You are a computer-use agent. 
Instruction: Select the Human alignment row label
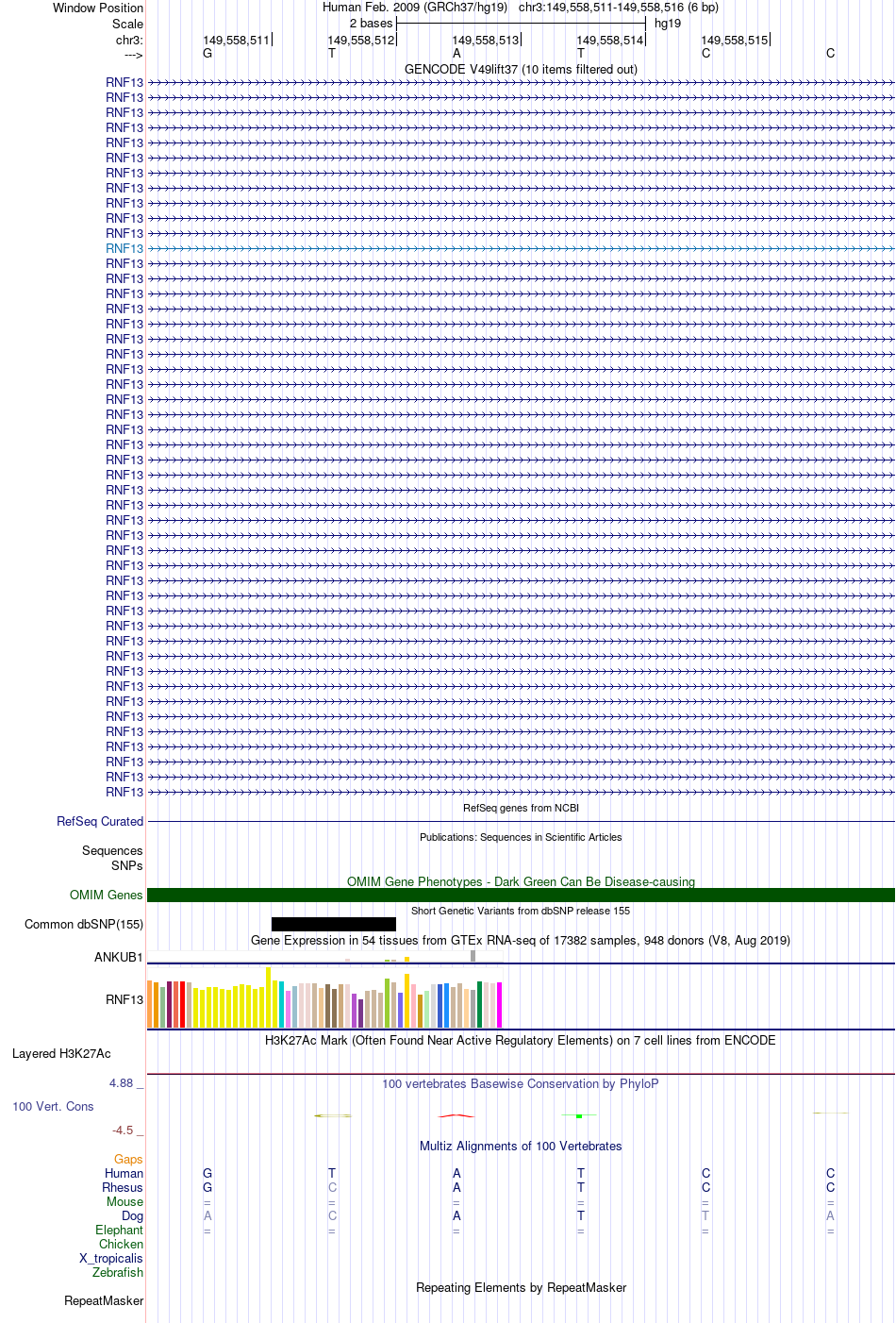point(124,1174)
